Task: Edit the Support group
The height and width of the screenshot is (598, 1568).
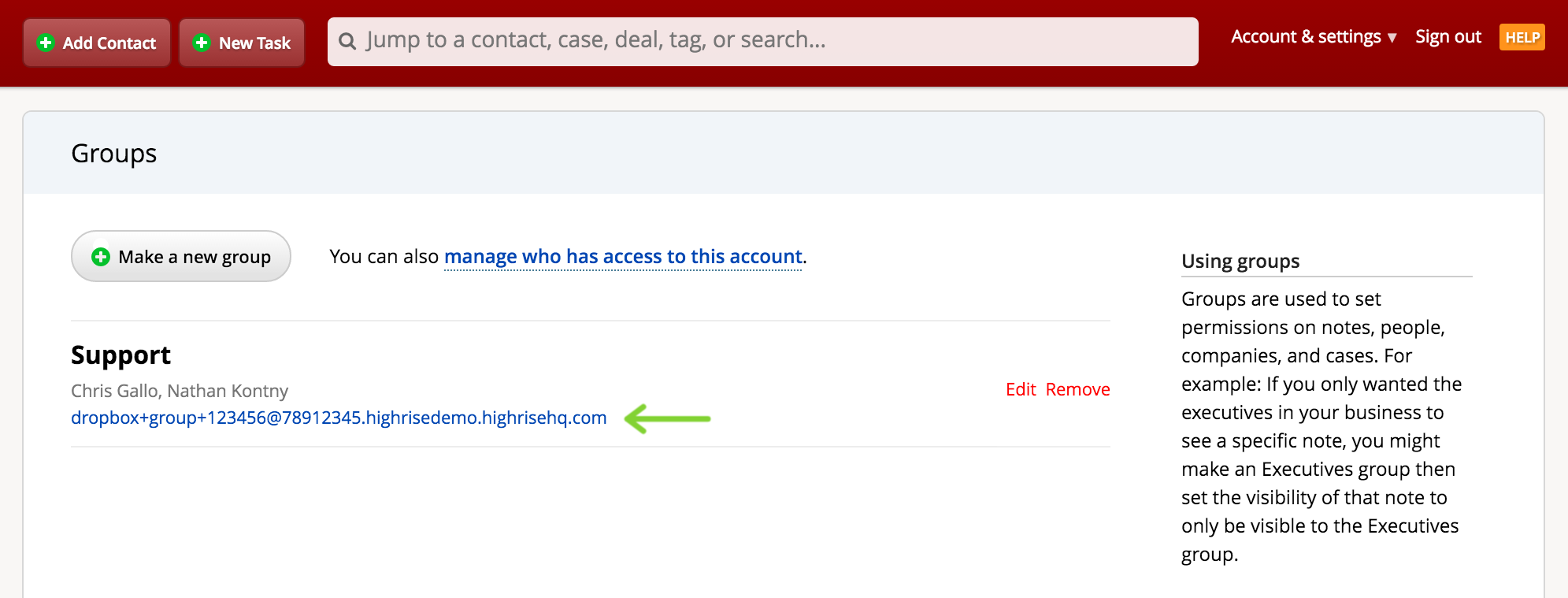Action: [1021, 389]
